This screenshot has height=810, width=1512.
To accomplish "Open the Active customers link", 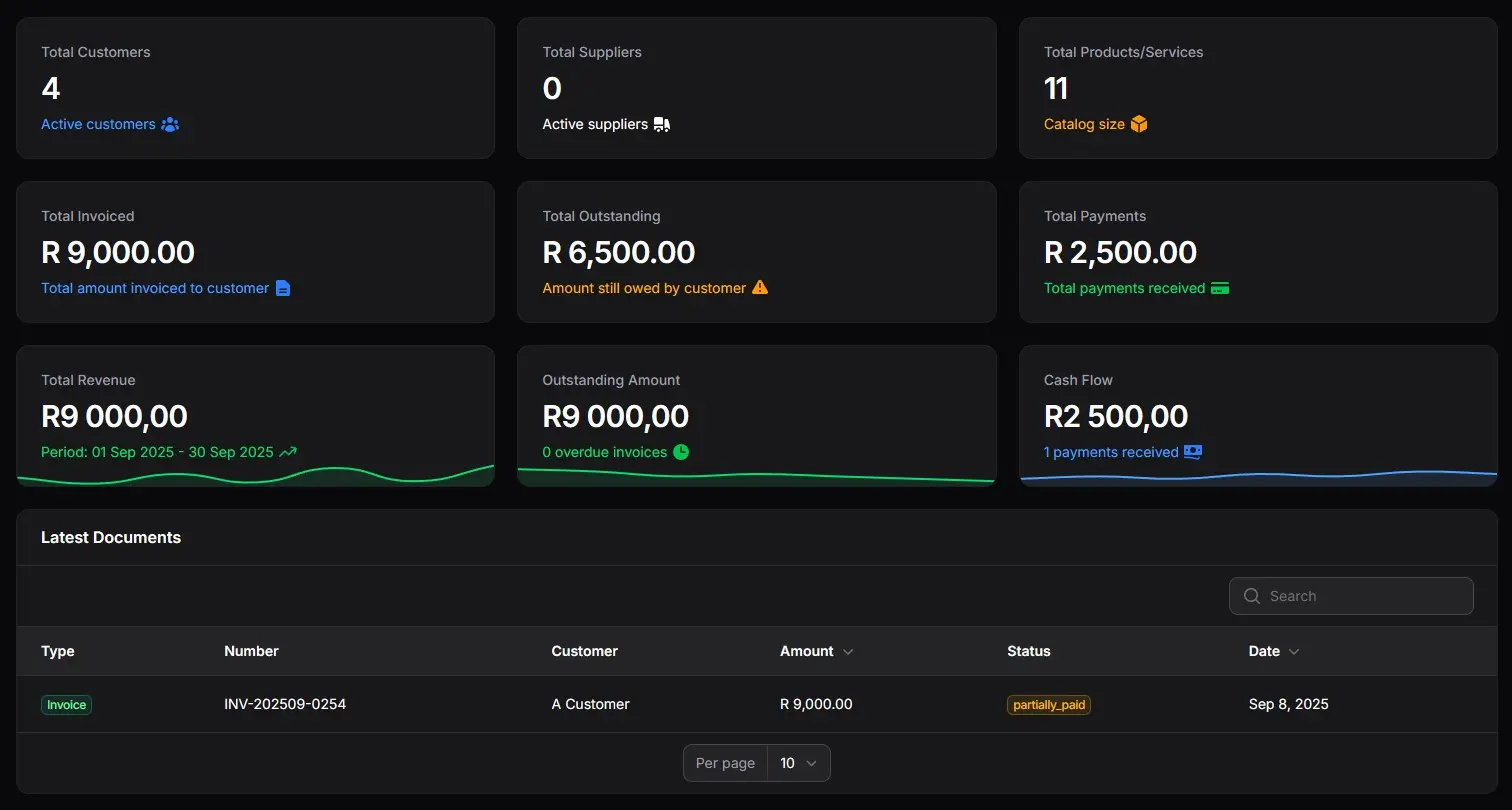I will pos(98,124).
